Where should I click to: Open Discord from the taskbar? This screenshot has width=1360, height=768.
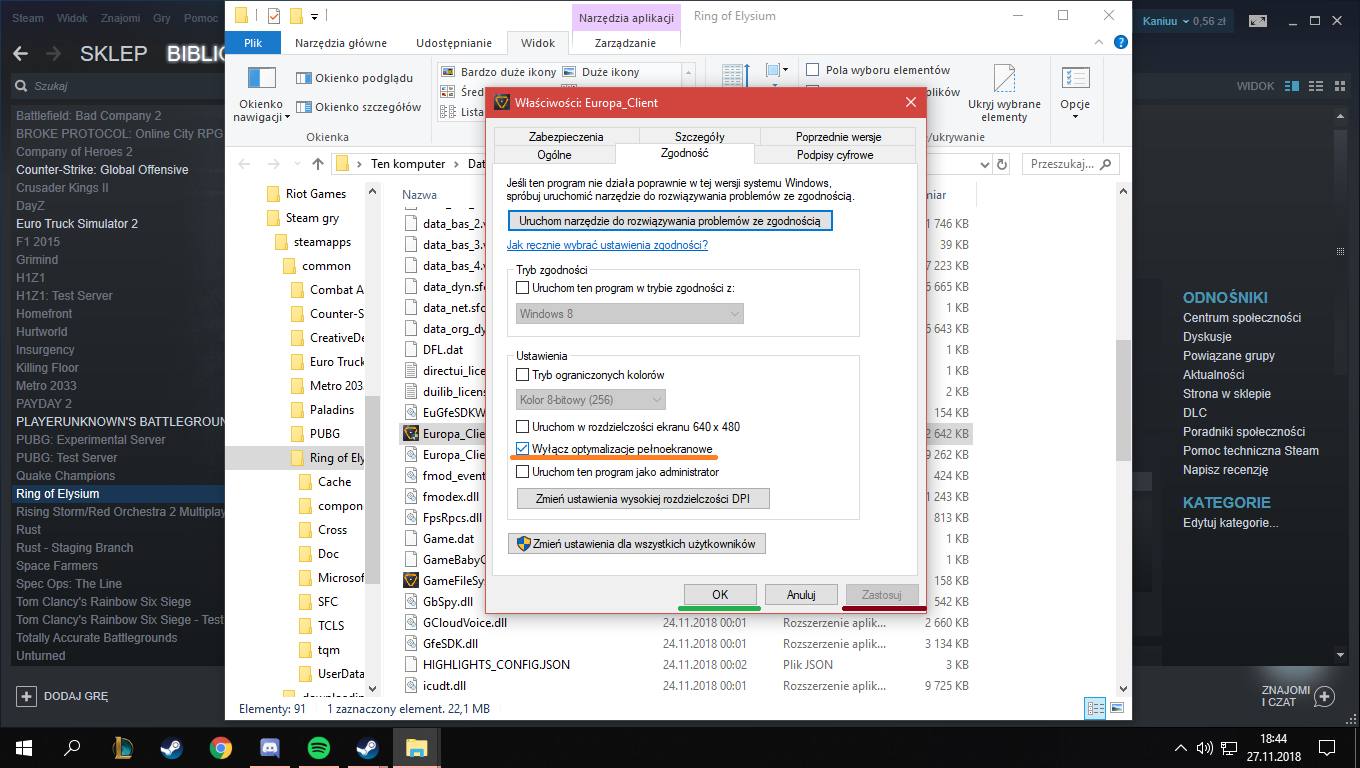(x=269, y=748)
